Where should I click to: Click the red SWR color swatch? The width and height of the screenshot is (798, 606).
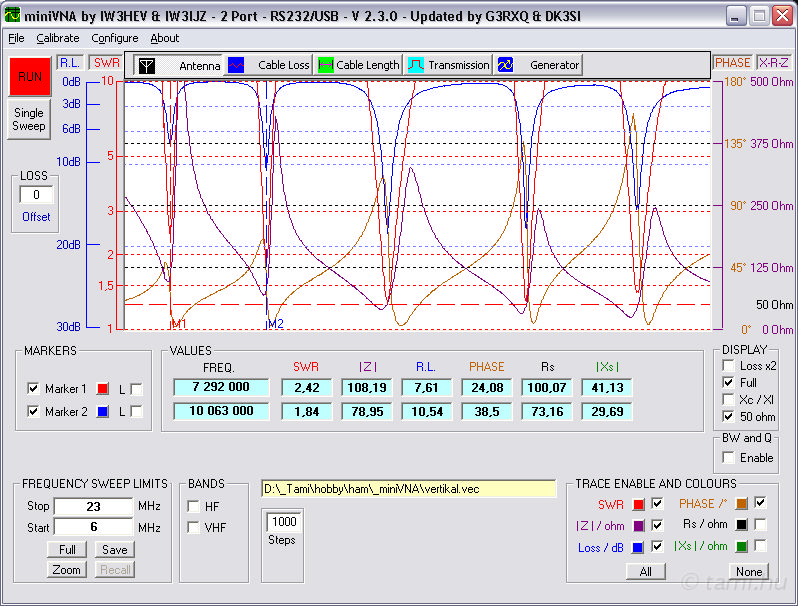click(x=639, y=504)
